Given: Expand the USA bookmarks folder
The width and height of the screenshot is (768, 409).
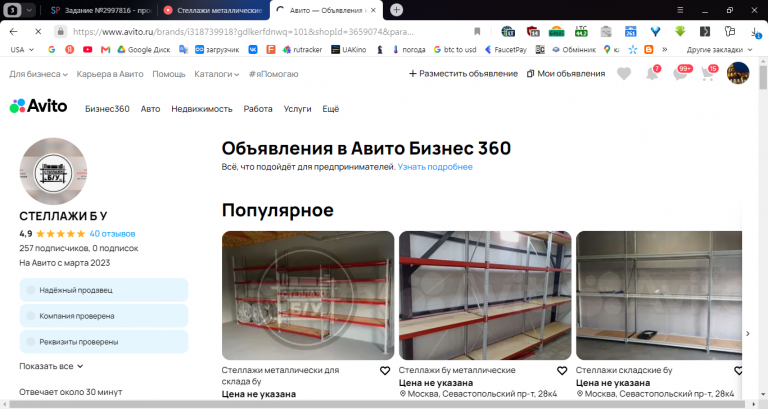Looking at the screenshot, I should point(22,49).
